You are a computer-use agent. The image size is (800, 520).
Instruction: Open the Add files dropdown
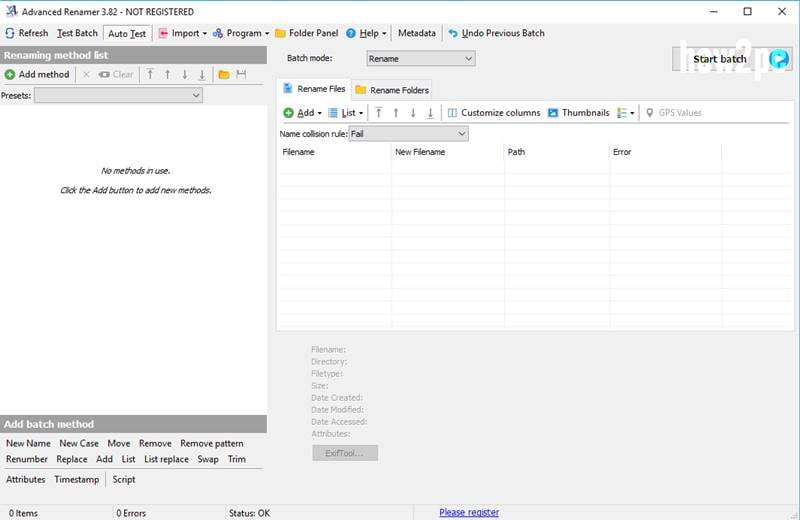[x=303, y=113]
